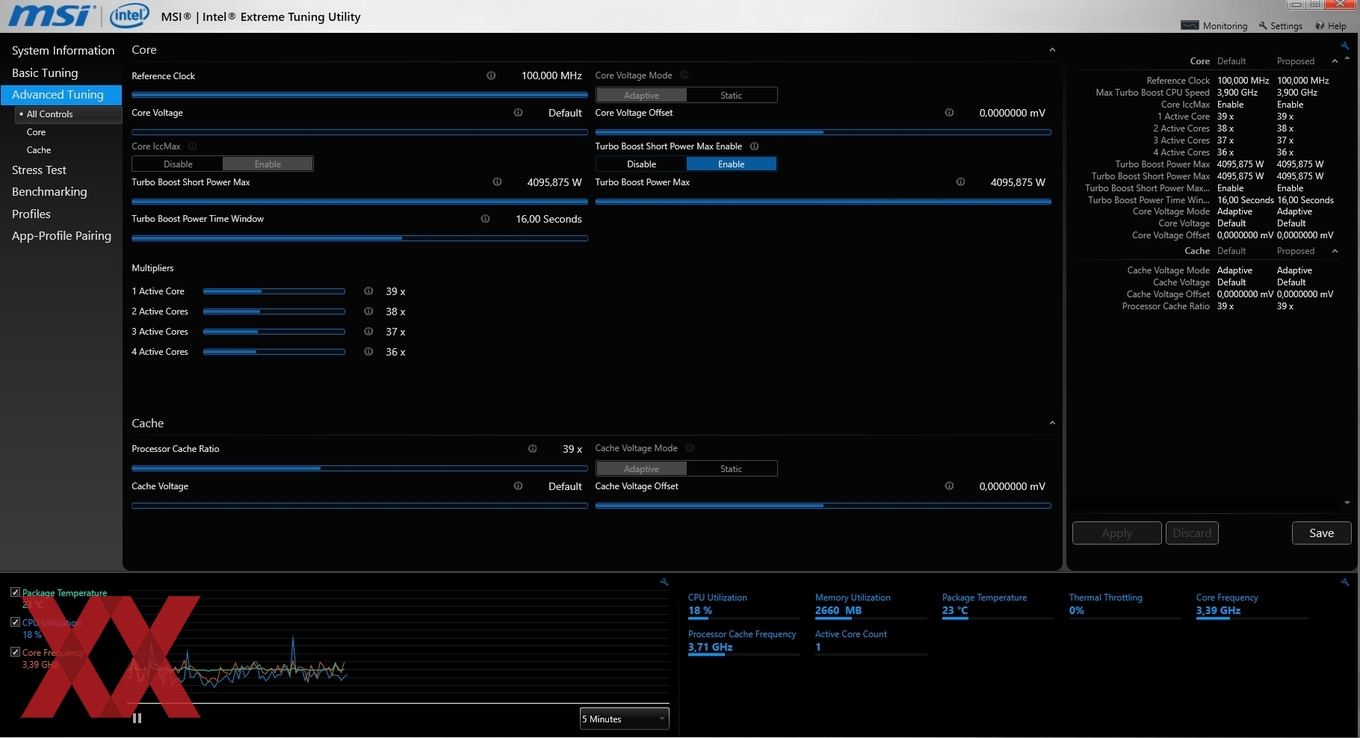Open proposed settings panel wrench icon
The width and height of the screenshot is (1360, 738).
point(1345,46)
